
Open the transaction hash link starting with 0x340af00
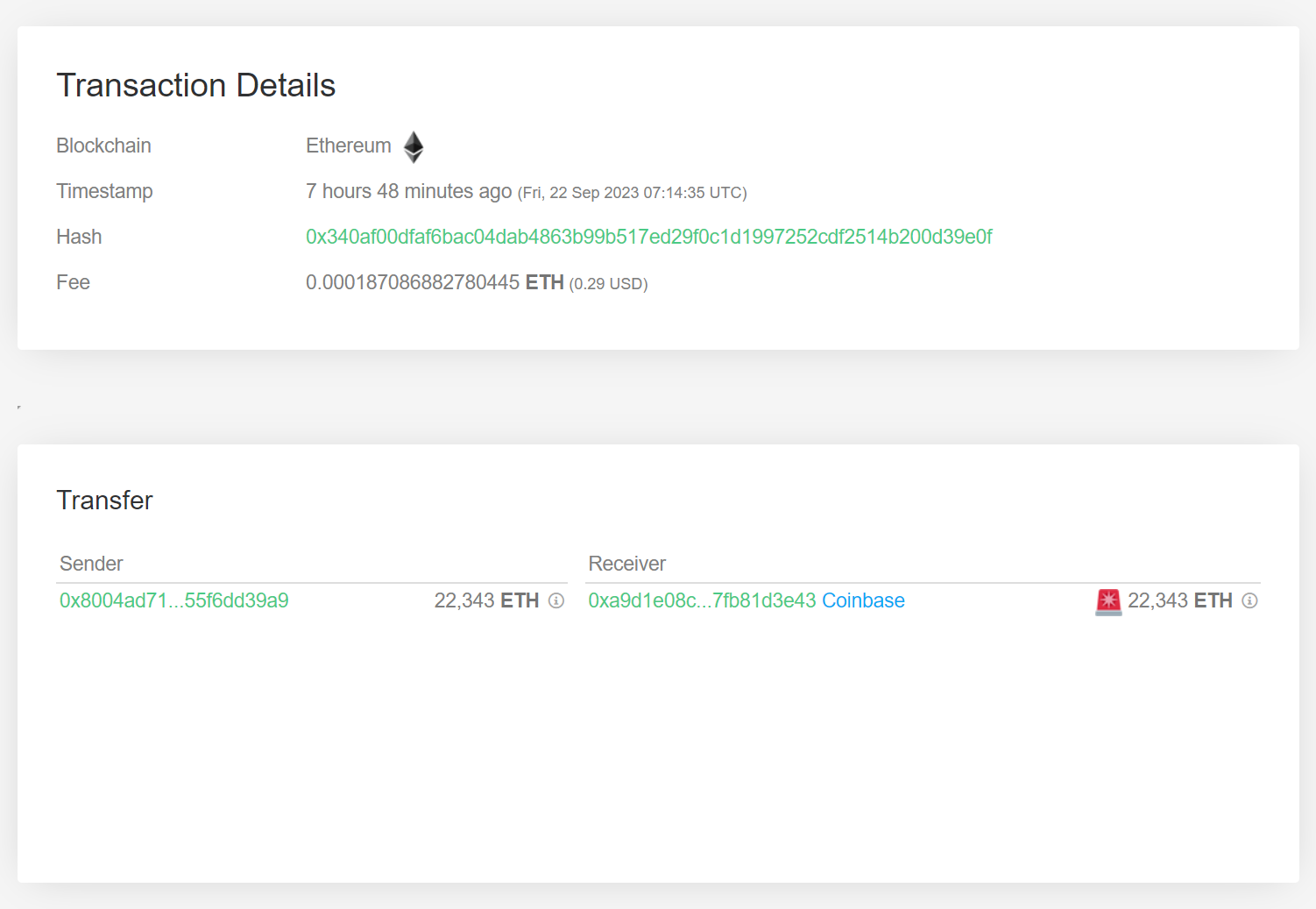(x=648, y=237)
